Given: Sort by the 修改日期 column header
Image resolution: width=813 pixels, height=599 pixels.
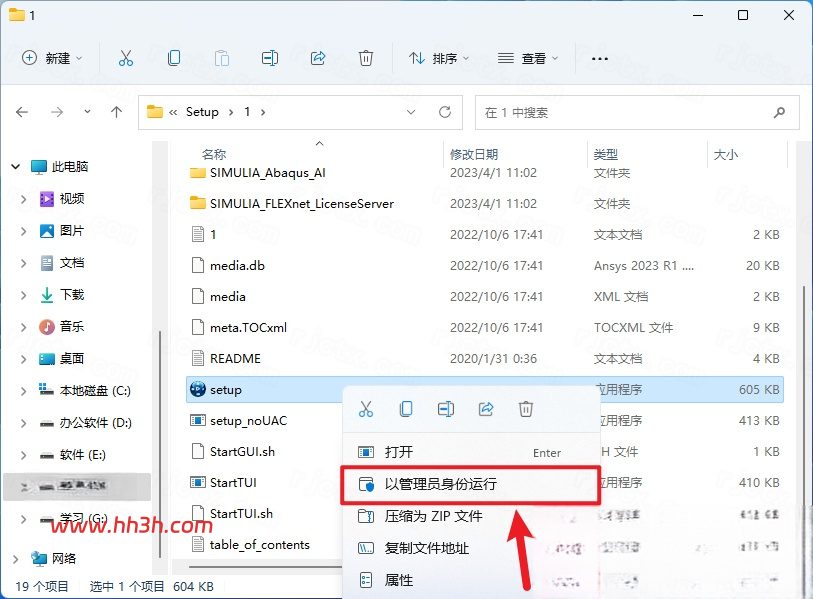Looking at the screenshot, I should 474,154.
